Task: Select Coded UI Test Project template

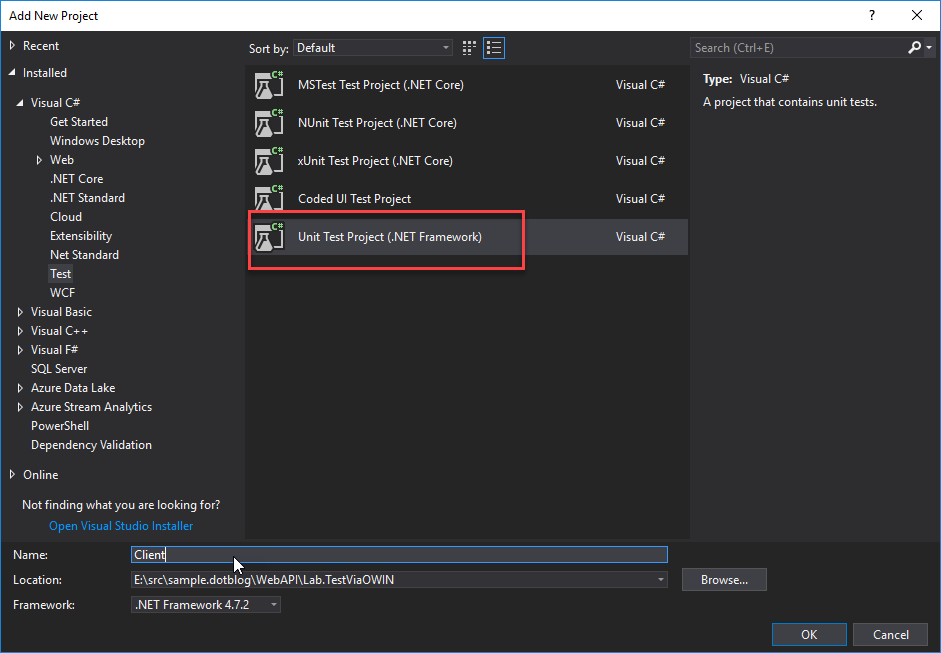Action: pyautogui.click(x=467, y=199)
